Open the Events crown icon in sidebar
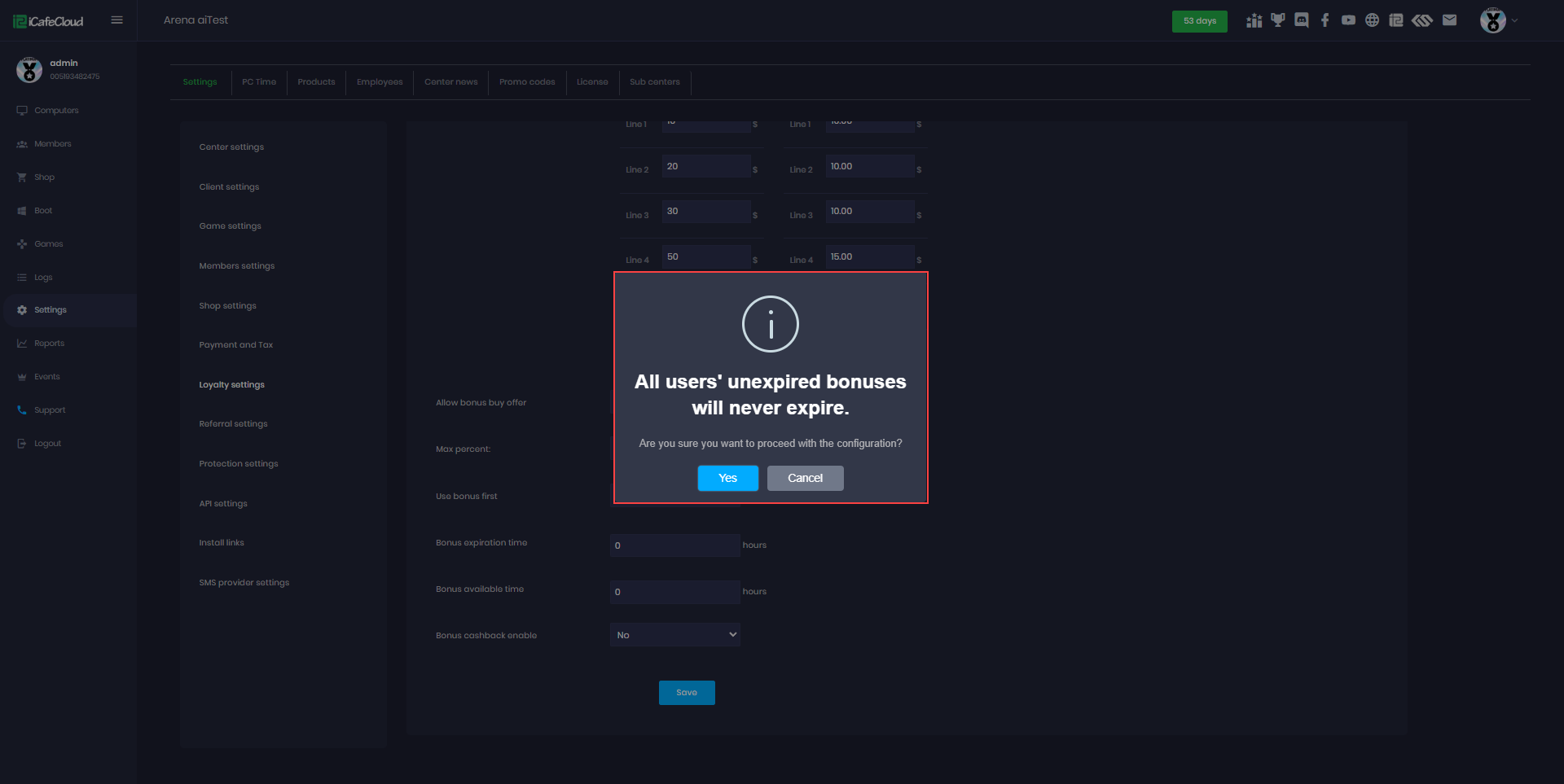Screen dimensions: 1564x784 [22, 377]
